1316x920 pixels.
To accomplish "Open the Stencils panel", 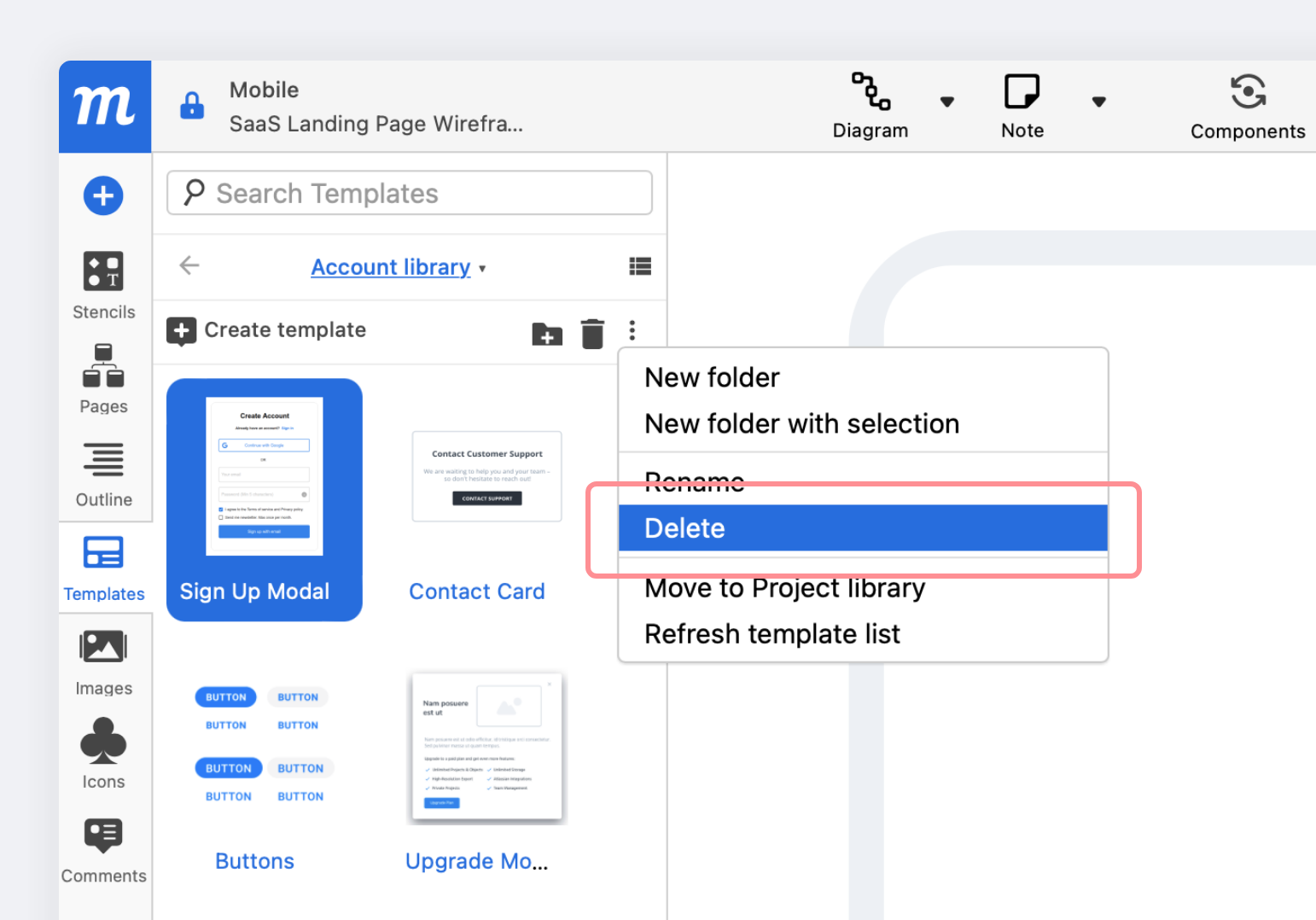I will point(102,286).
